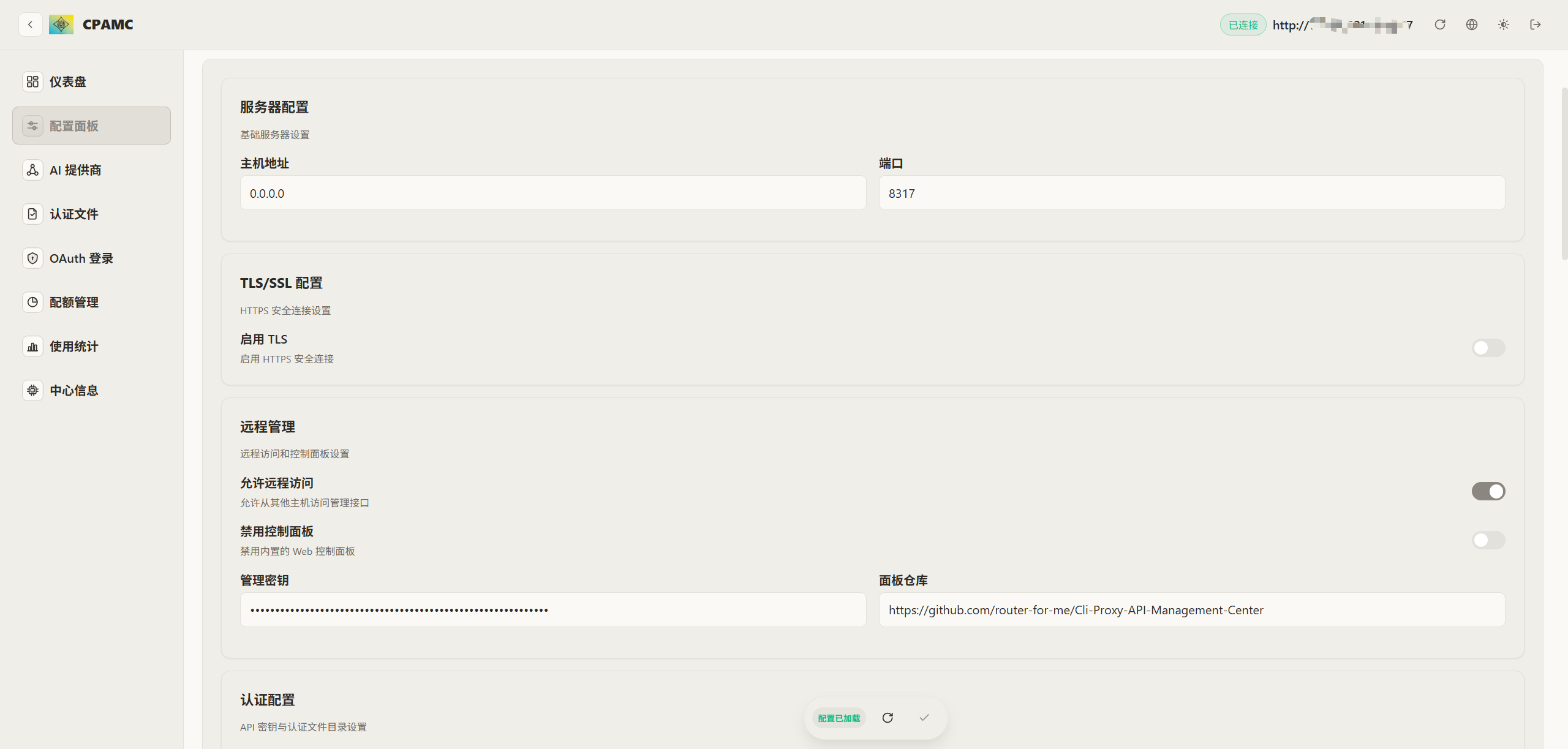Toggle the theme sun icon
1568x749 pixels.
pos(1504,24)
